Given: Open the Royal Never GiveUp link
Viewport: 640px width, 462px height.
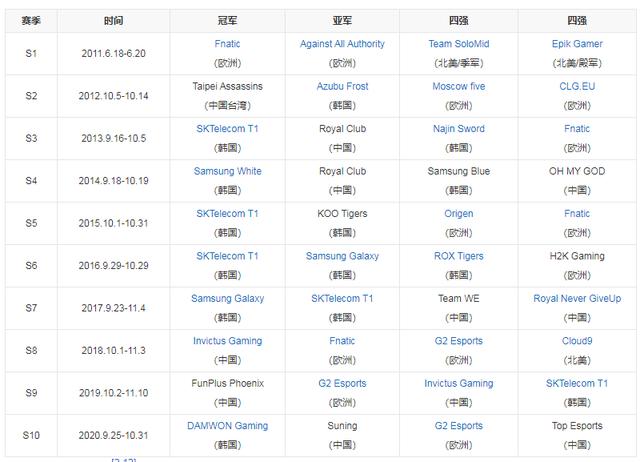Looking at the screenshot, I should [577, 298].
